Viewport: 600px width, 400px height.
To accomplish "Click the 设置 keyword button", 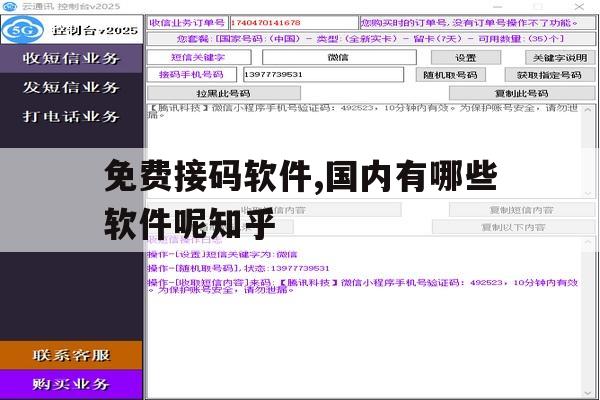I will 466,58.
